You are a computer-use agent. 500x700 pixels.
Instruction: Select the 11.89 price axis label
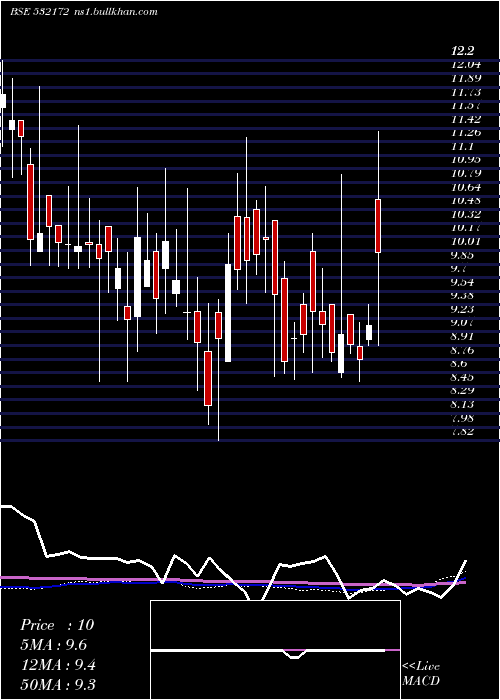click(467, 79)
